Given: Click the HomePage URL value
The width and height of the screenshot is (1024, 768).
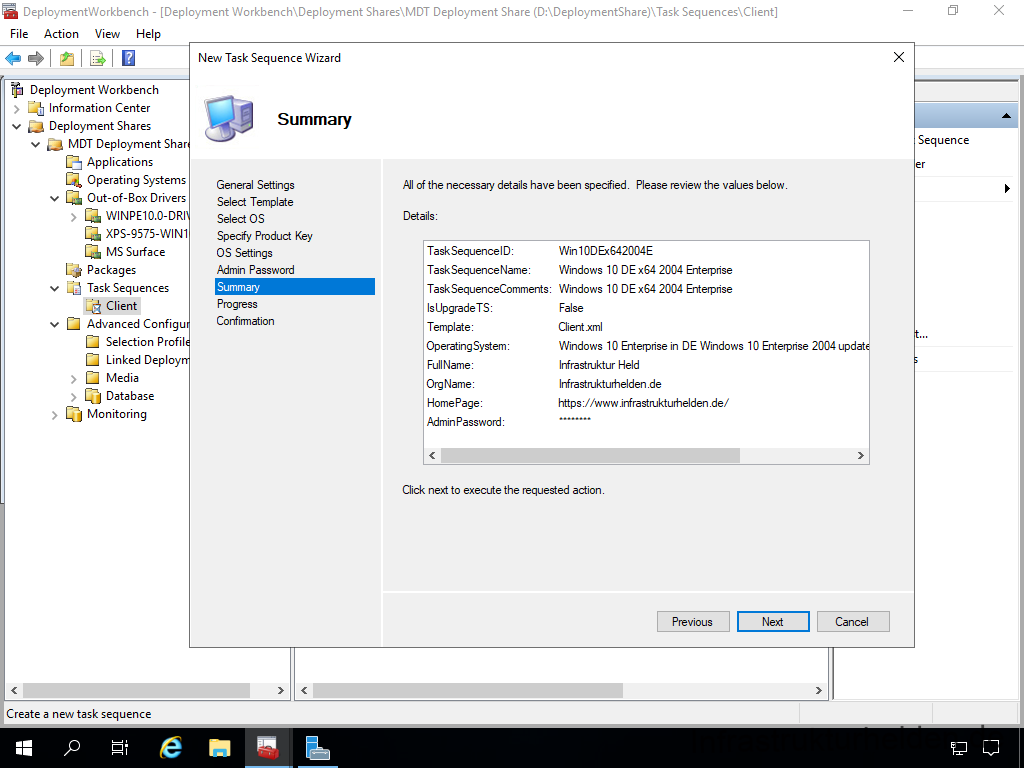Looking at the screenshot, I should click(643, 403).
